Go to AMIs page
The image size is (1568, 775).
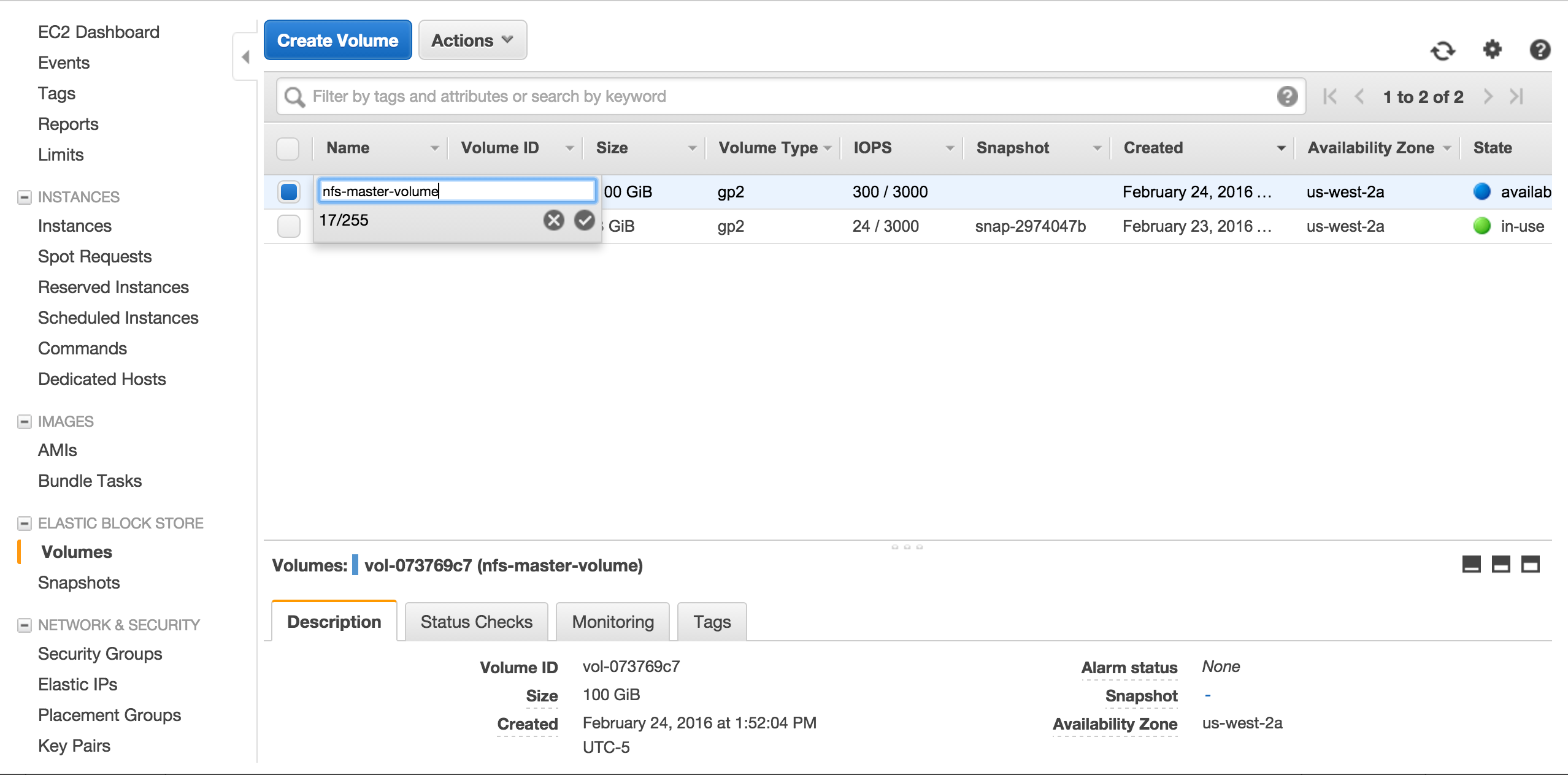tap(58, 450)
